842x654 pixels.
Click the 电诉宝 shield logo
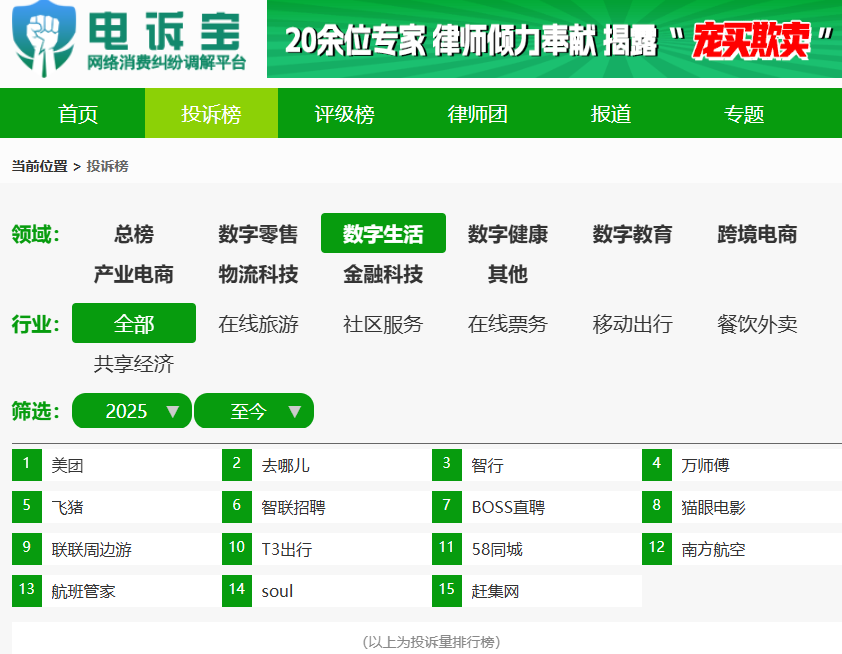point(43,39)
